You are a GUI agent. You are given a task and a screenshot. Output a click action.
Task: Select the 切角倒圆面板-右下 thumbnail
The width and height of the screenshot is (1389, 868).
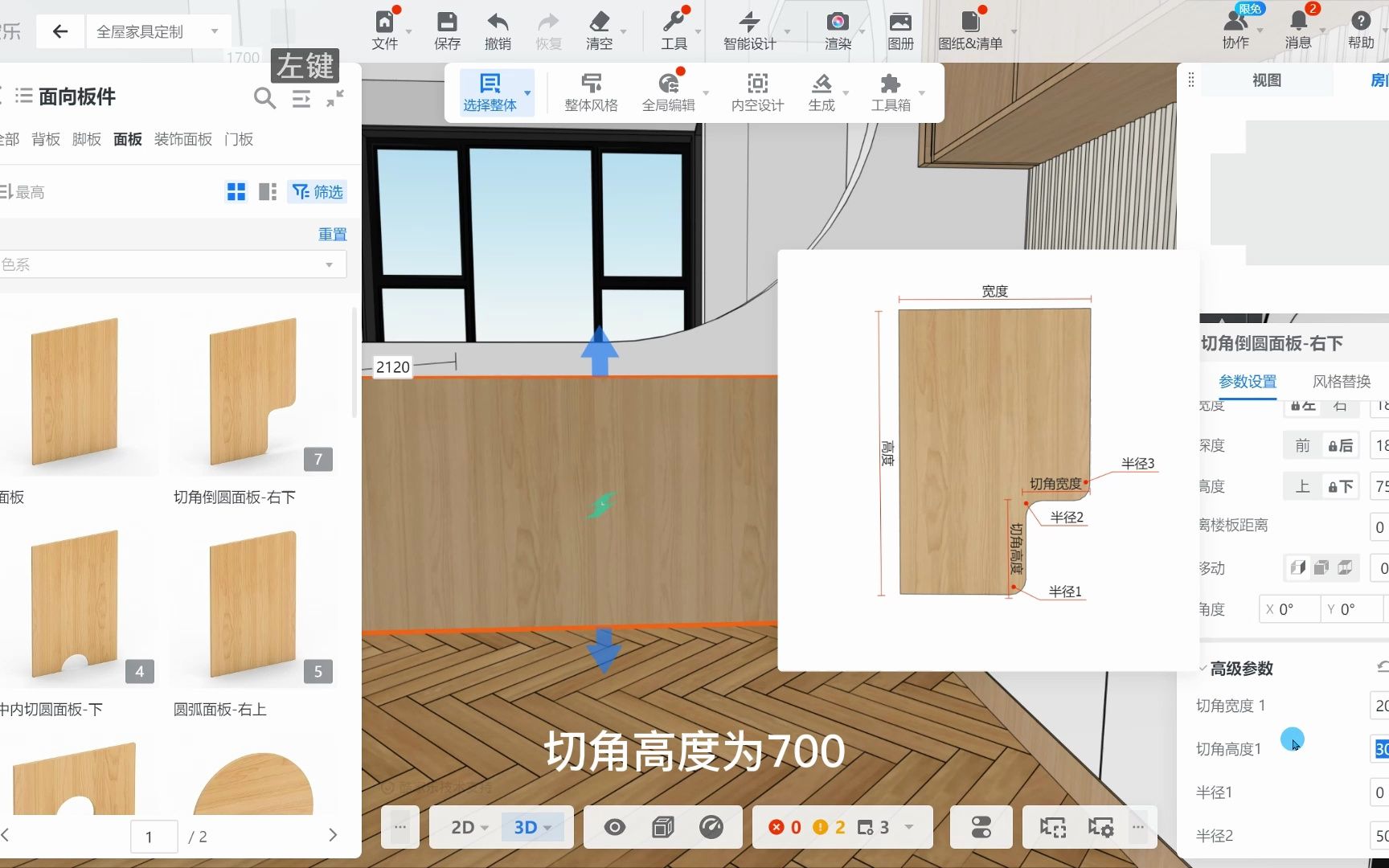[252, 394]
